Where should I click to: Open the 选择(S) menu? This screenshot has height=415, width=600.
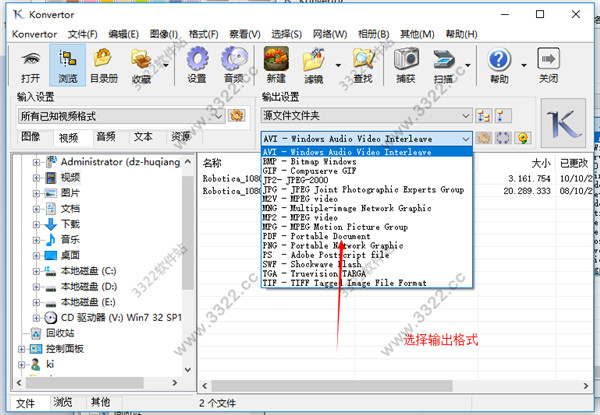click(287, 34)
